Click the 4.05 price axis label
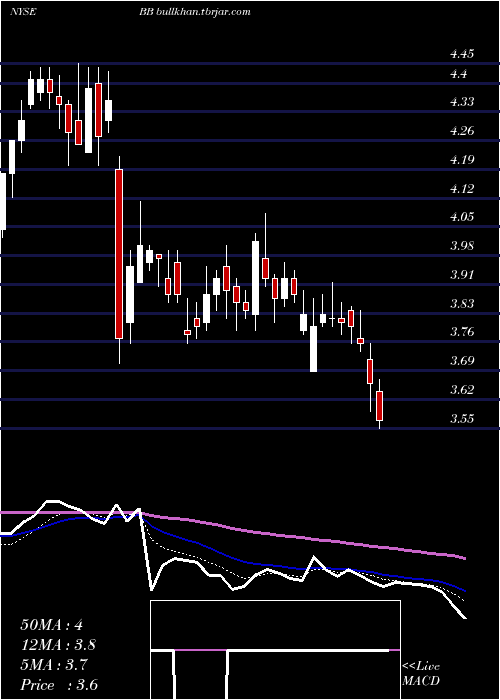The height and width of the screenshot is (700, 500). point(462,217)
